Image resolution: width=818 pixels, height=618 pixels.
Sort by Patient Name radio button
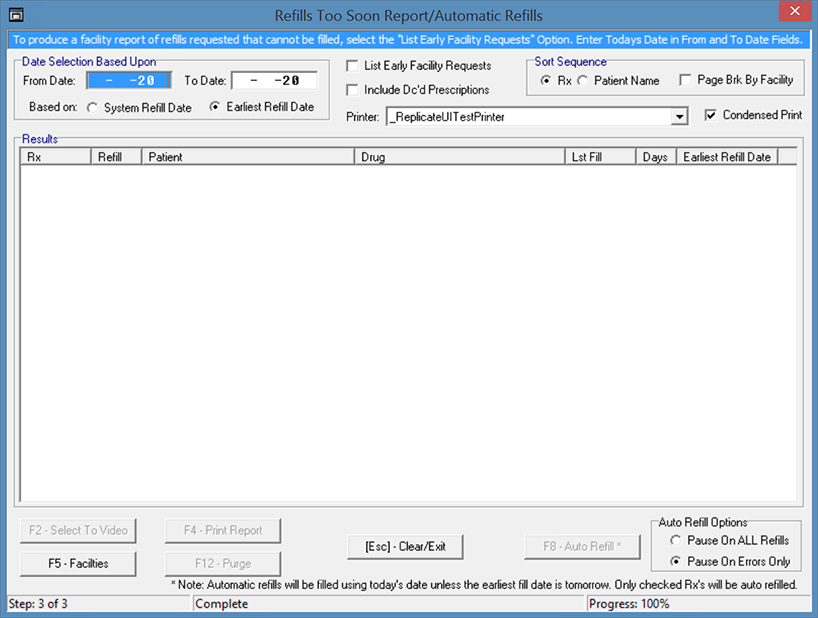coord(583,80)
